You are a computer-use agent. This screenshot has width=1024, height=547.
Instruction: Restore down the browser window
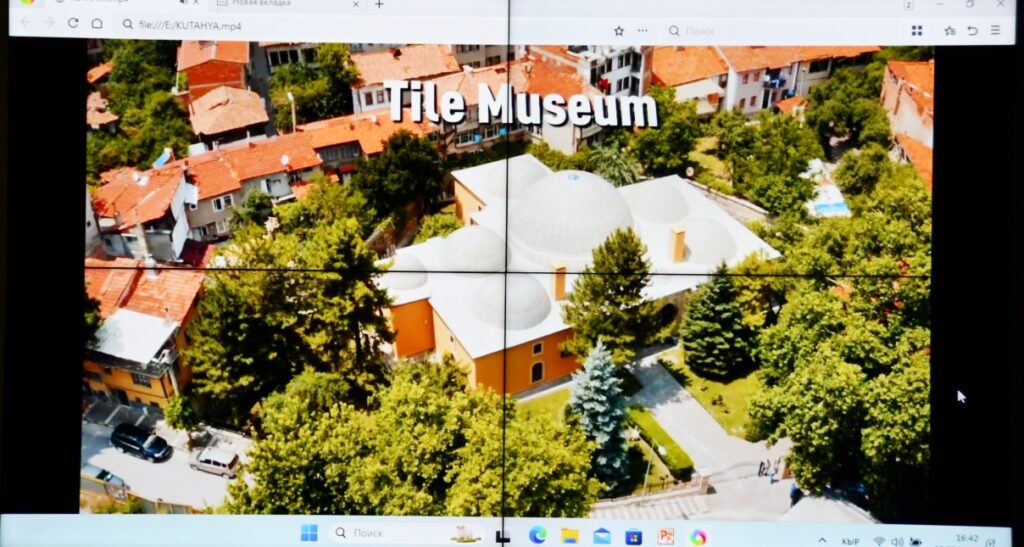[x=970, y=4]
